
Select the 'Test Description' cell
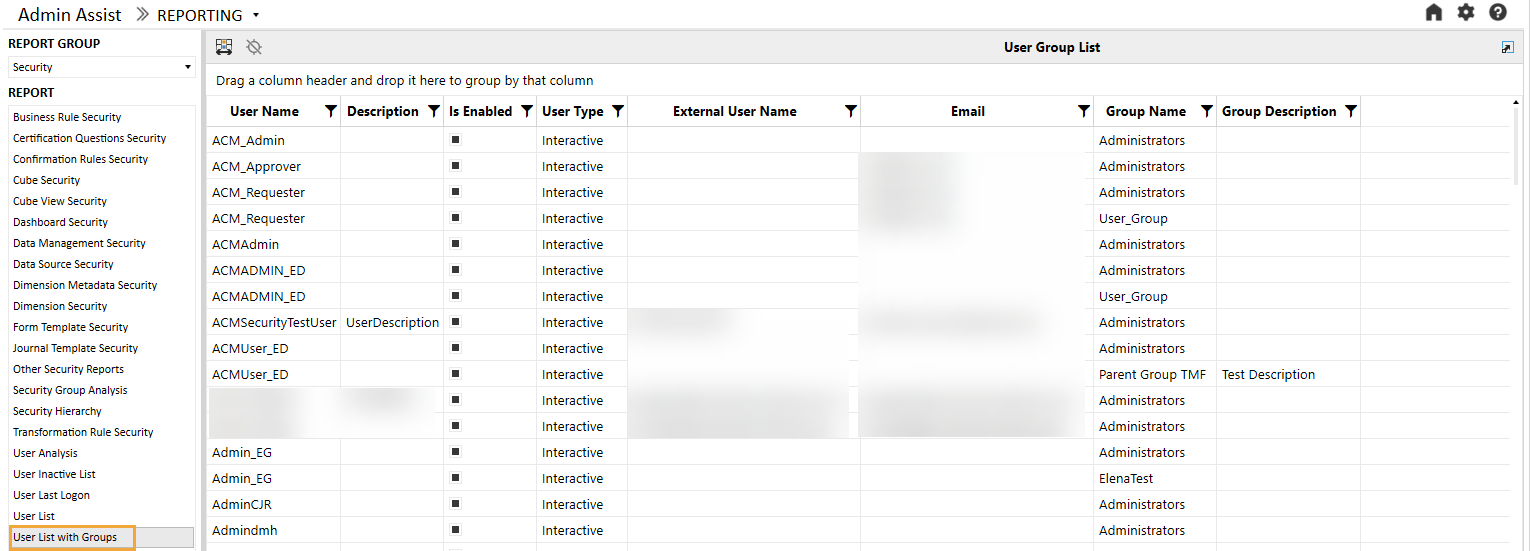pyautogui.click(x=1288, y=374)
